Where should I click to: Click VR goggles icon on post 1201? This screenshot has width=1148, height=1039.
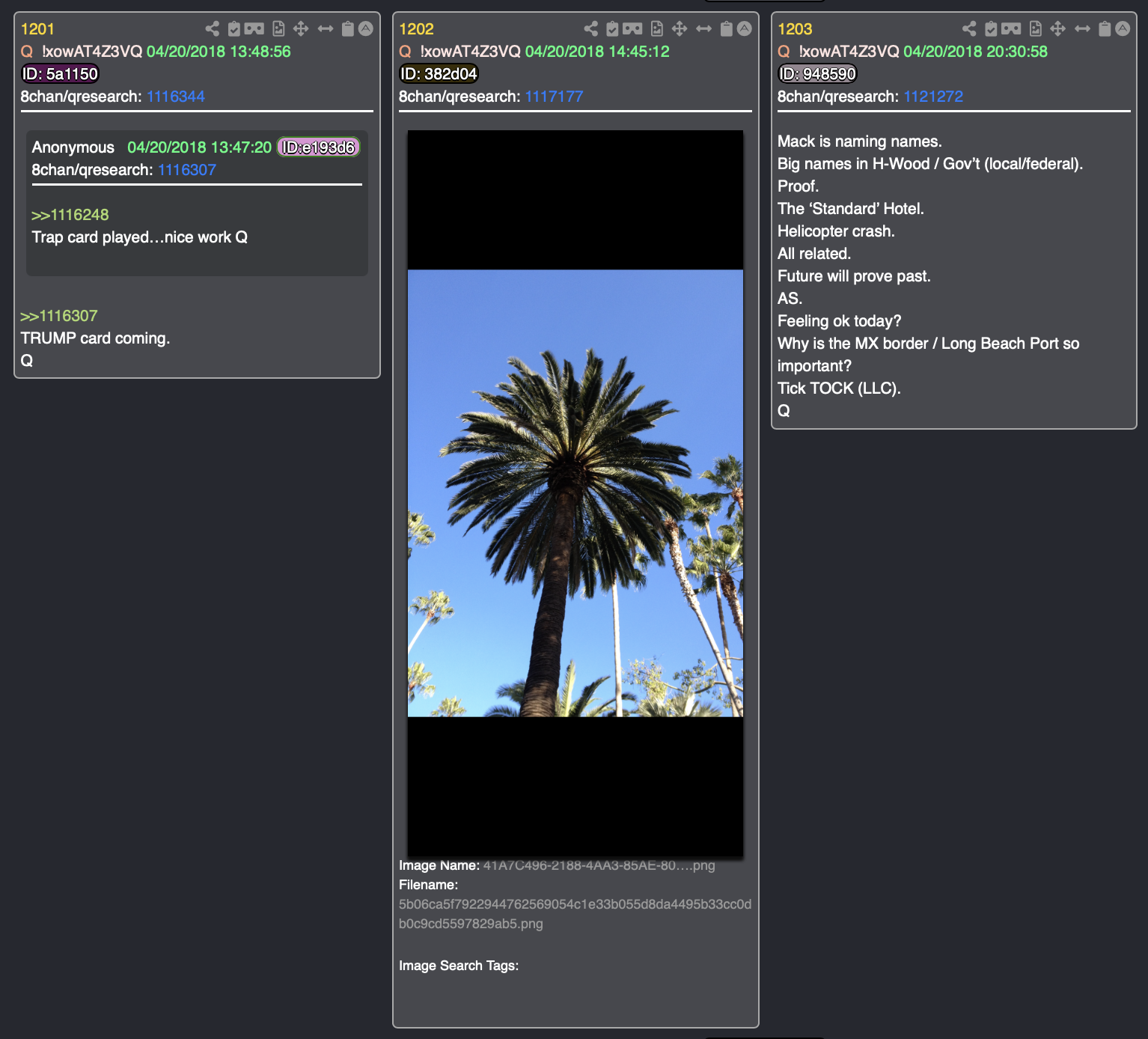[x=254, y=29]
